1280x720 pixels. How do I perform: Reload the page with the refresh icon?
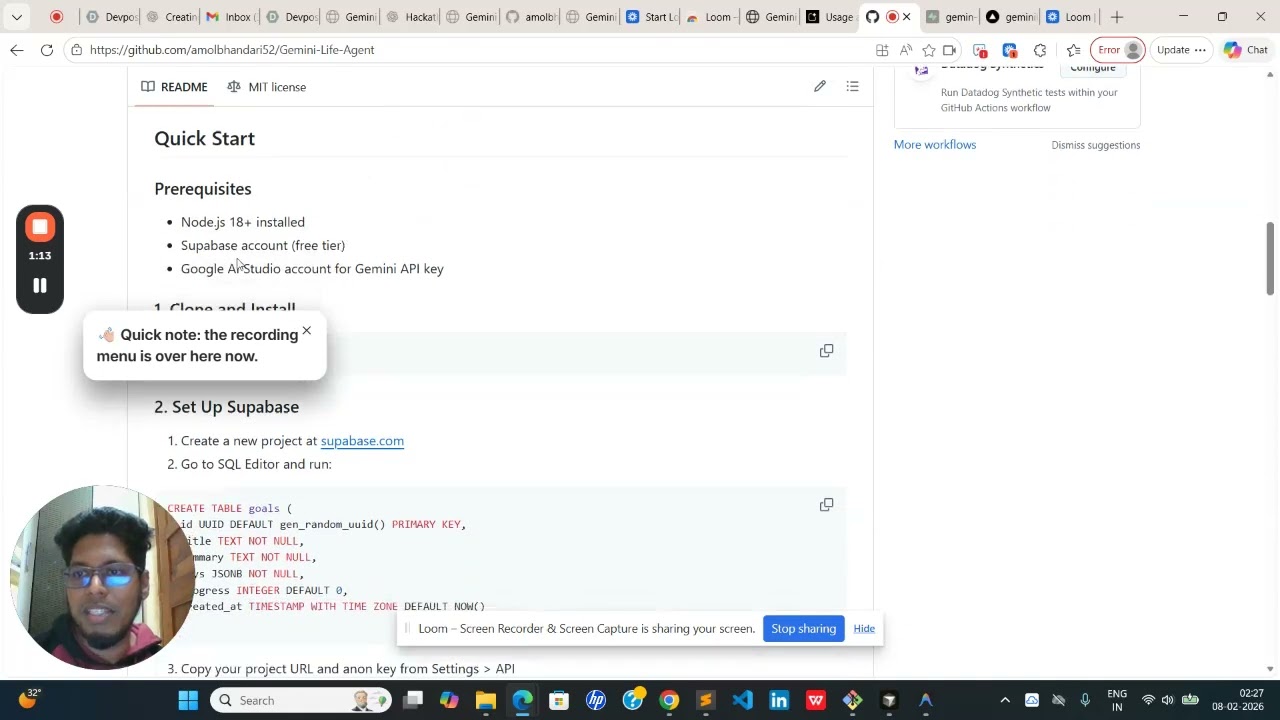47,50
